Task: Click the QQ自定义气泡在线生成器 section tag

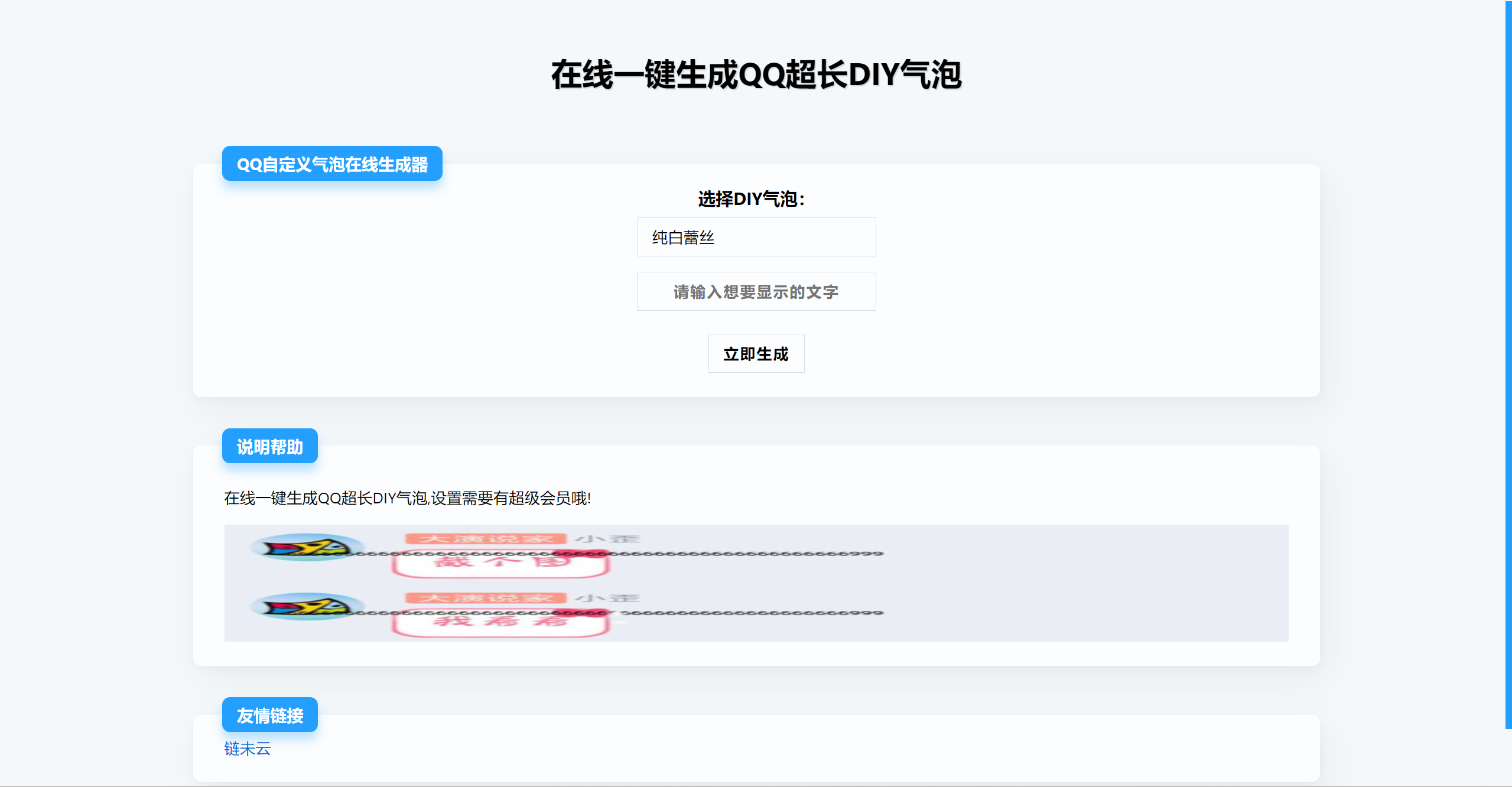Action: click(x=332, y=164)
